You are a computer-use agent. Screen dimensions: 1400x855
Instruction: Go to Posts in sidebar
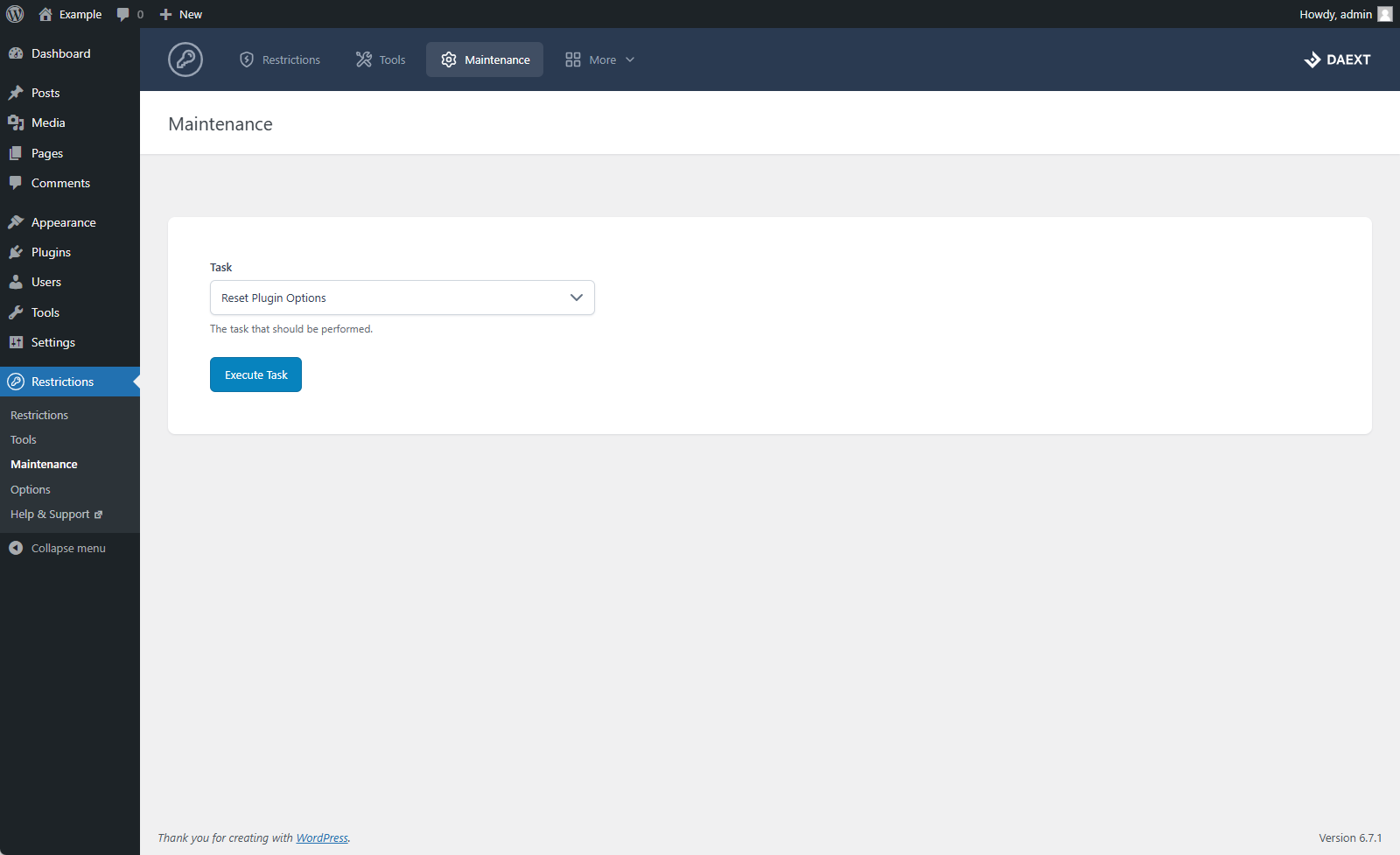point(70,93)
